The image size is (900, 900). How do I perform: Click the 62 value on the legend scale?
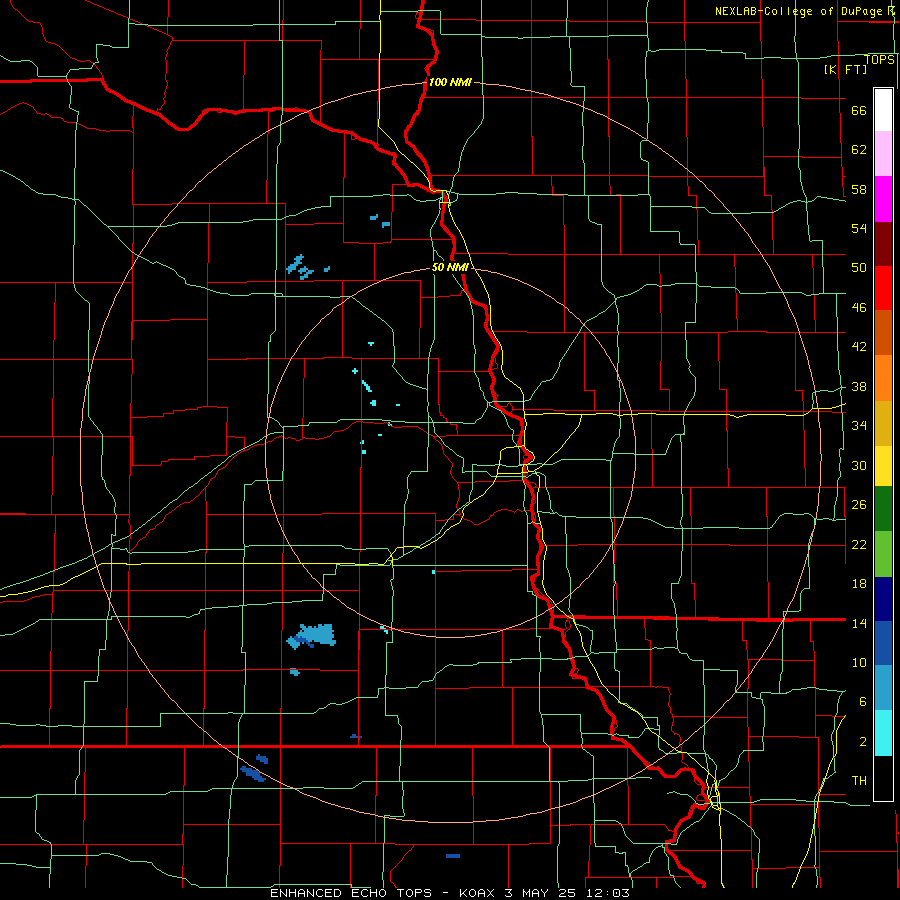tap(859, 150)
